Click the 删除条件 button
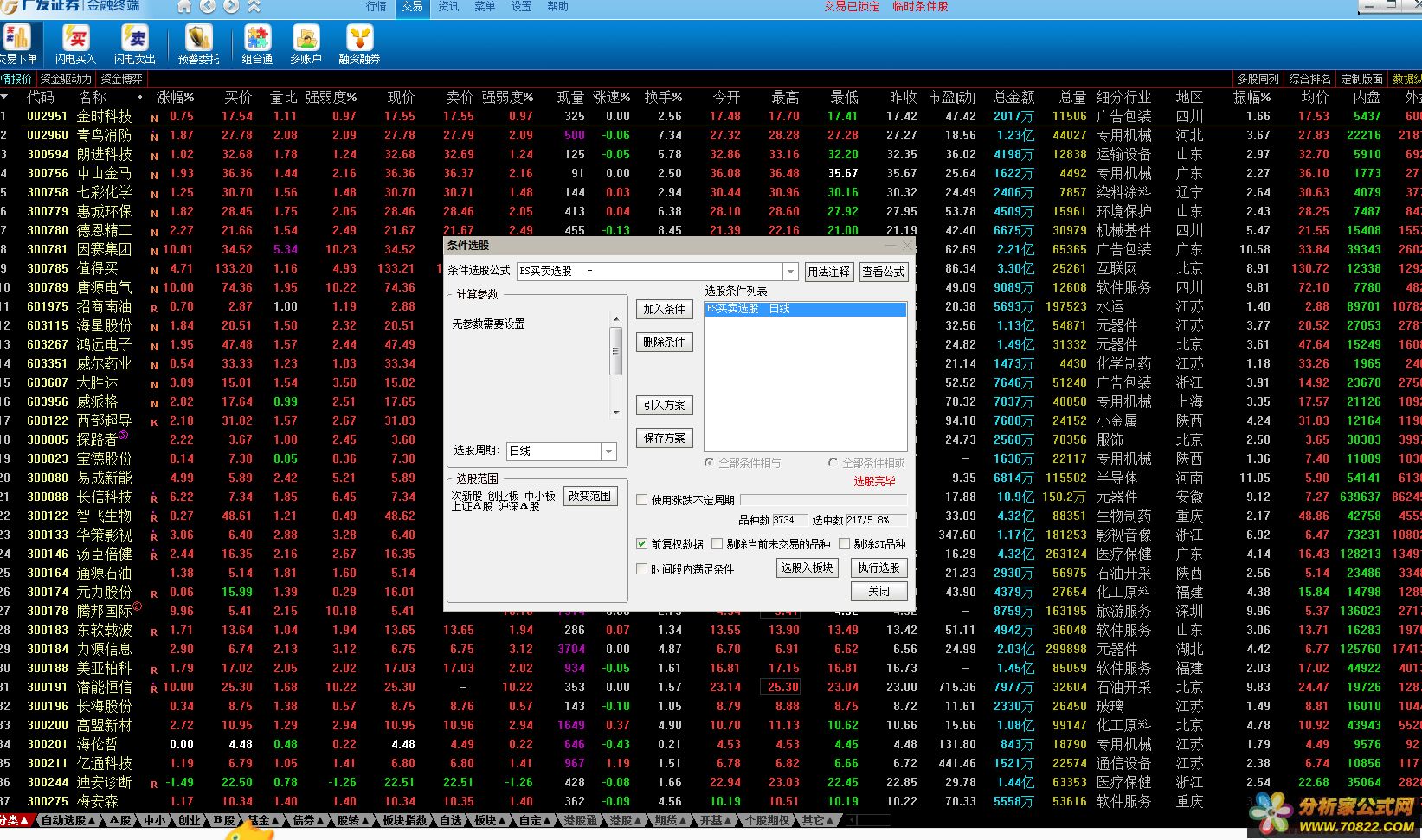Image resolution: width=1422 pixels, height=840 pixels. click(x=664, y=342)
